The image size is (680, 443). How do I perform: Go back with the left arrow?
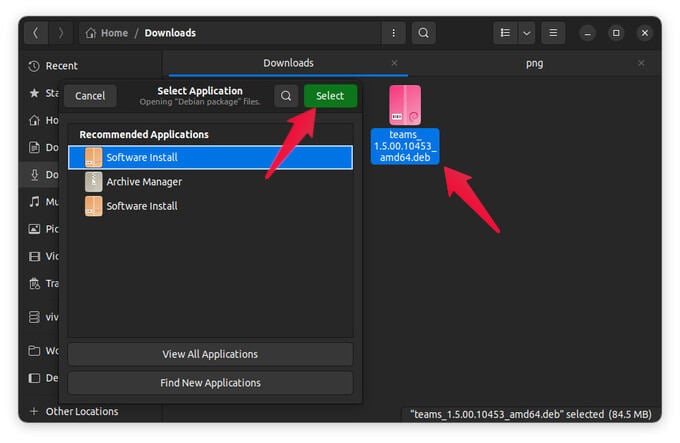(36, 33)
